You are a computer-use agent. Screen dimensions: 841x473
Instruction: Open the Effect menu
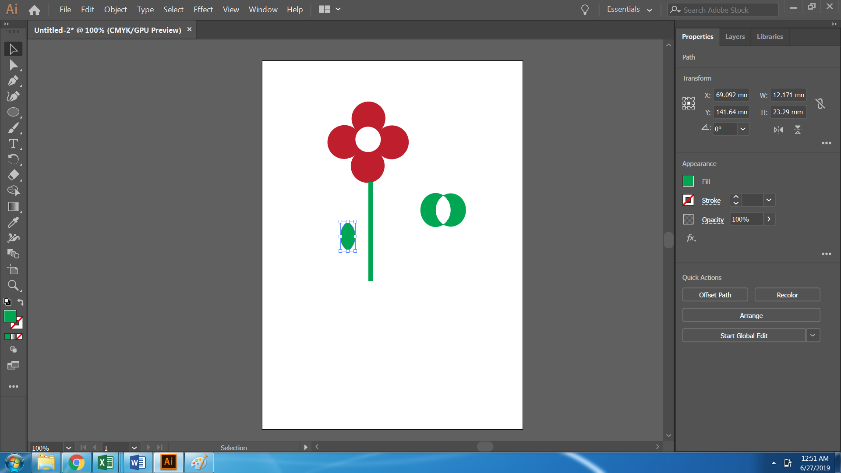click(x=203, y=9)
